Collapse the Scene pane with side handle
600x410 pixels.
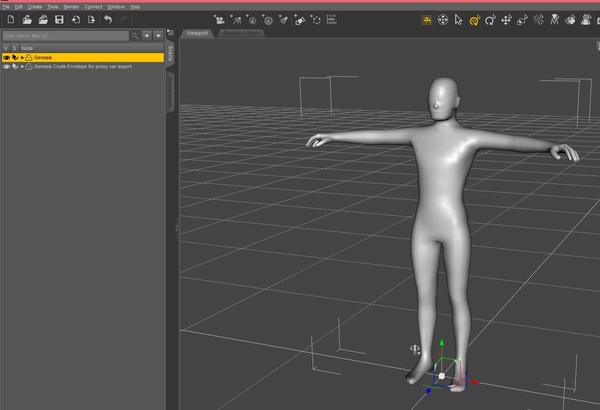click(177, 228)
